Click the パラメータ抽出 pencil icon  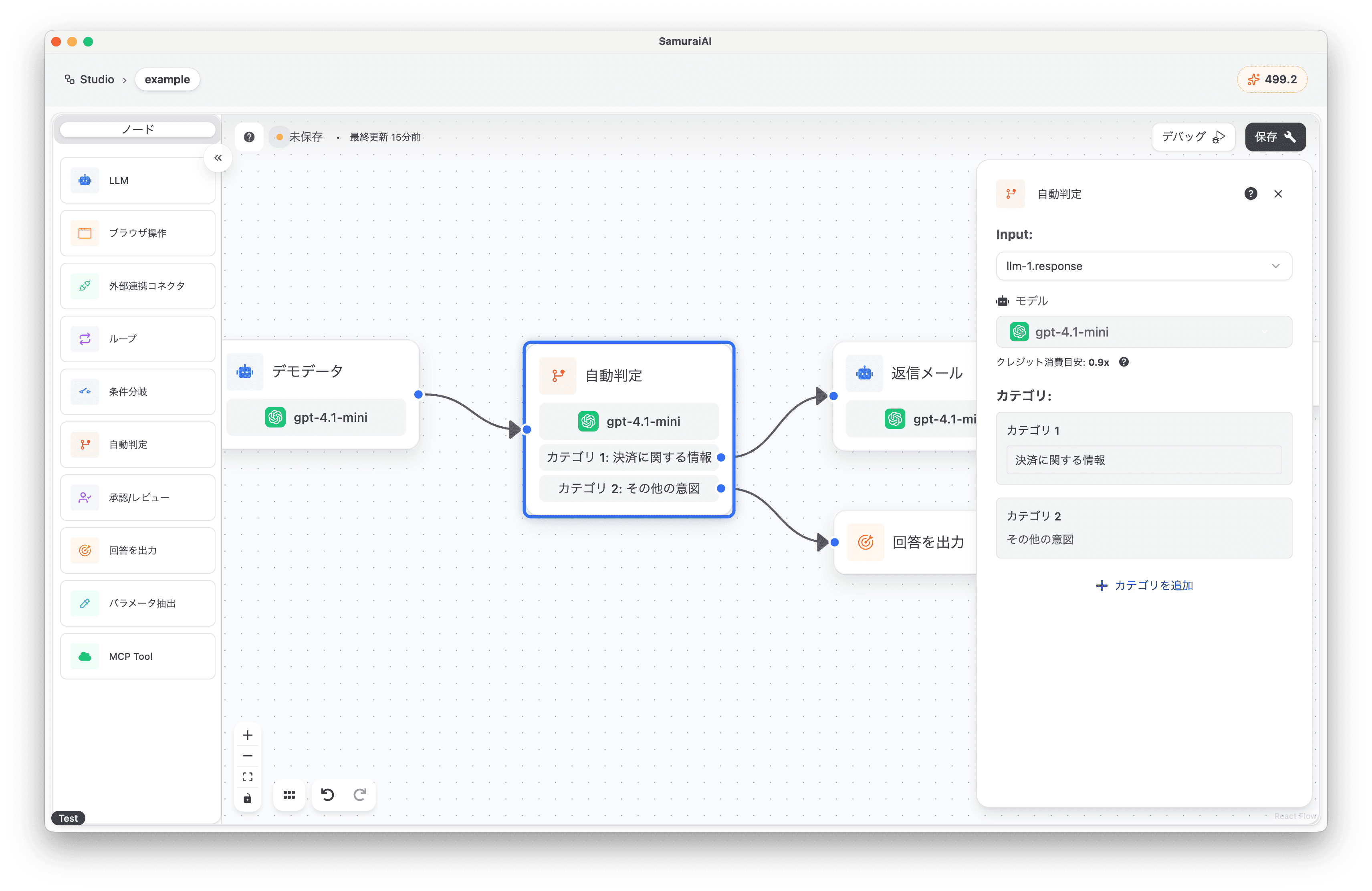(x=85, y=603)
